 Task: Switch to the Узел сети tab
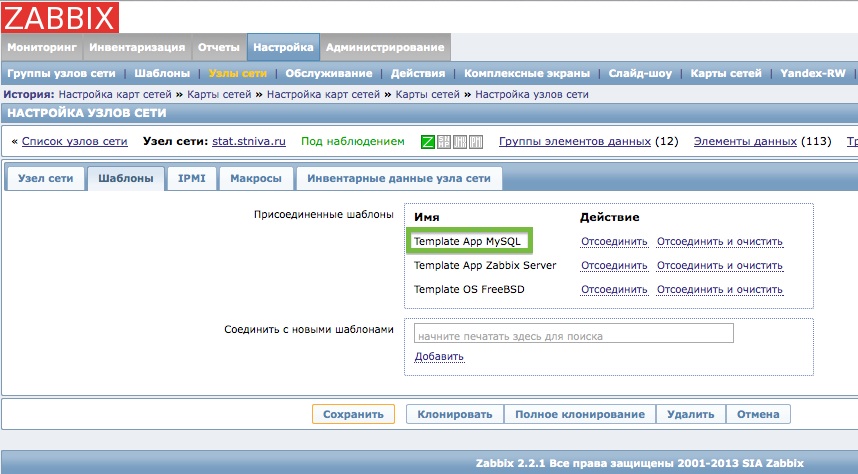pyautogui.click(x=46, y=179)
